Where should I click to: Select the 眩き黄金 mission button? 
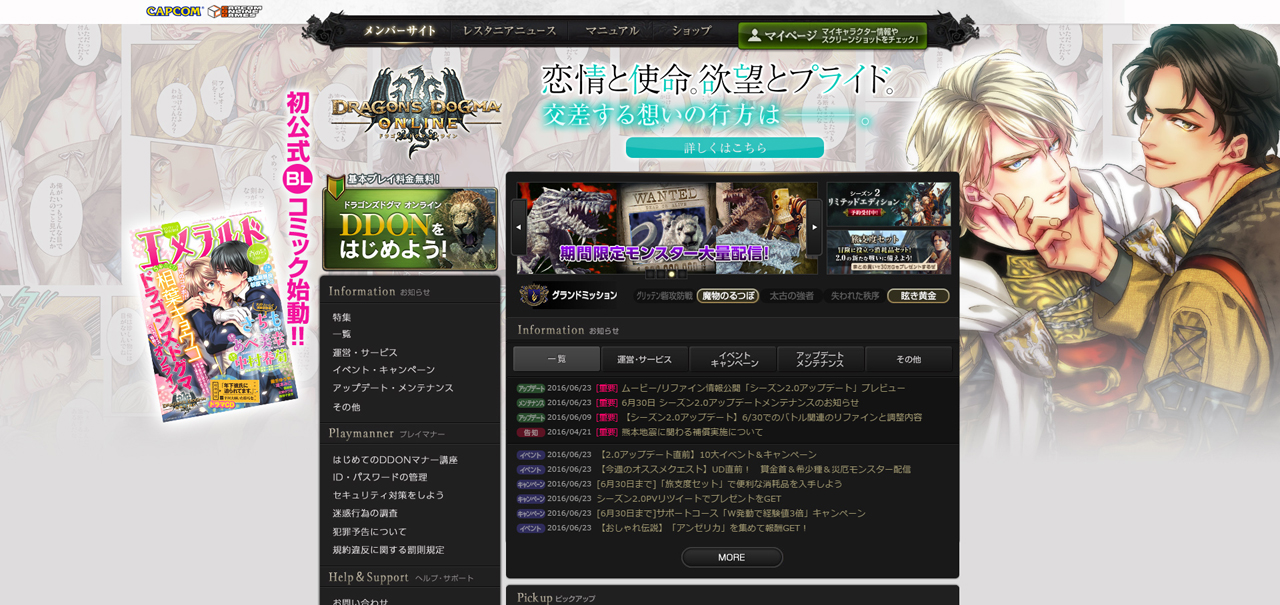point(918,296)
